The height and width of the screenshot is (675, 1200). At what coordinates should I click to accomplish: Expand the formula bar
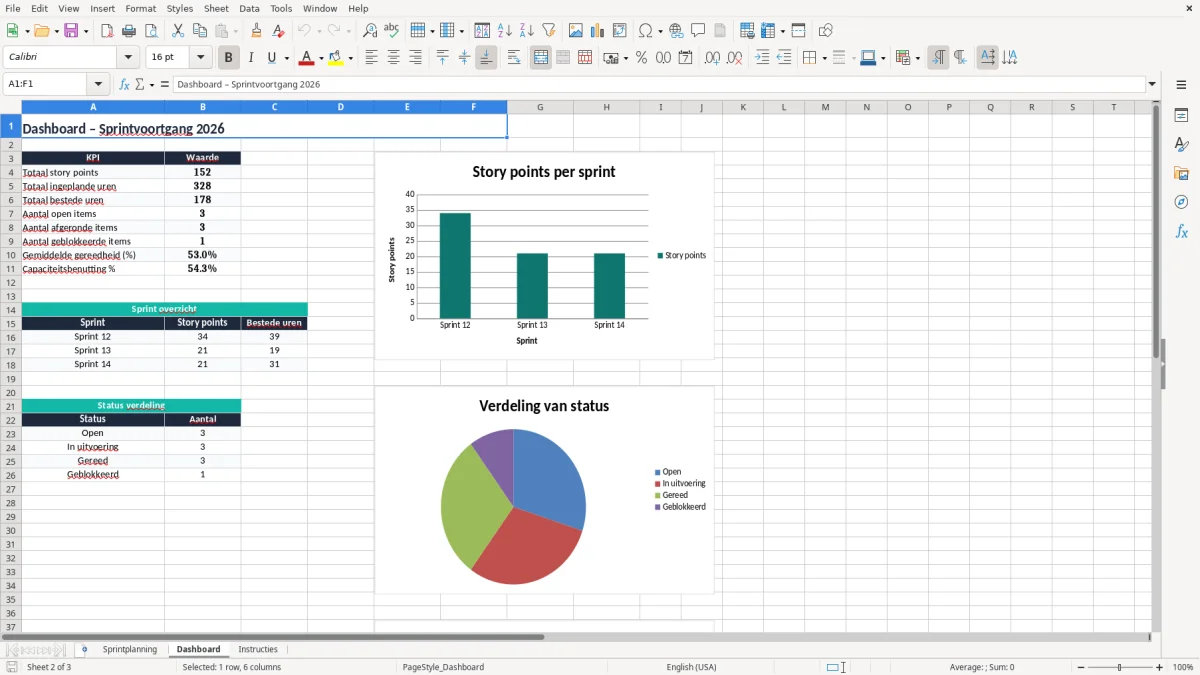(1153, 84)
